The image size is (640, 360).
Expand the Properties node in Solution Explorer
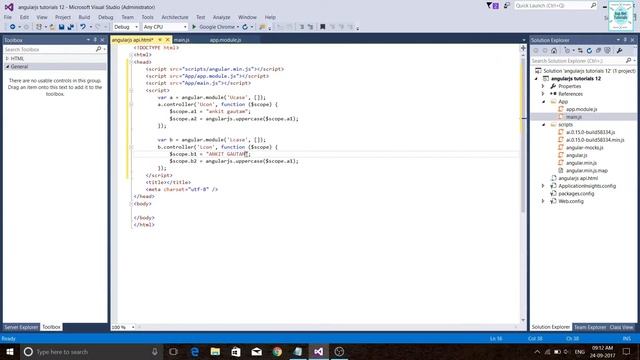(x=543, y=86)
